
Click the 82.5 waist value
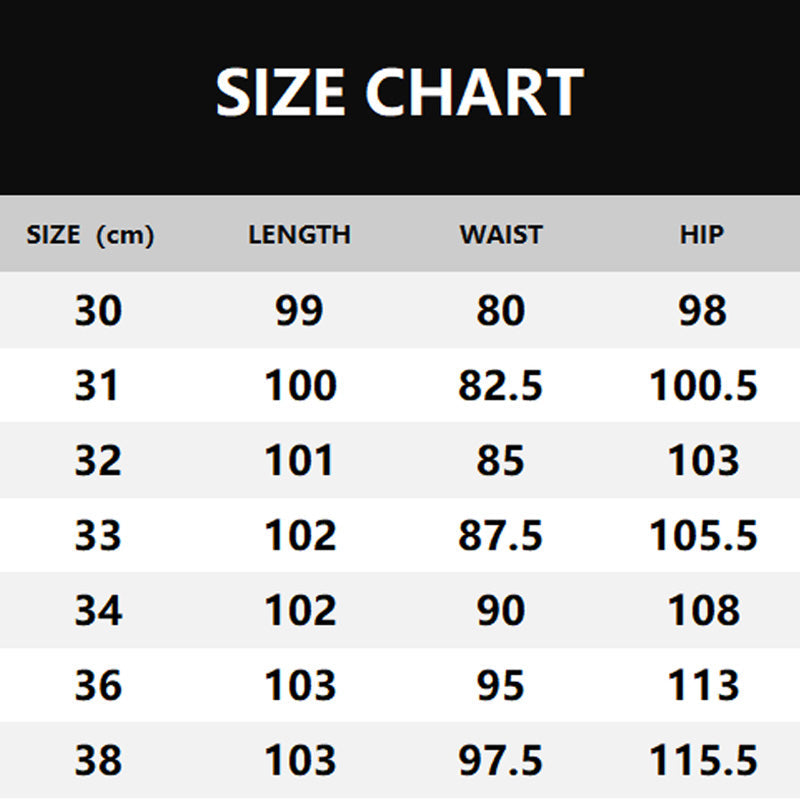point(501,385)
